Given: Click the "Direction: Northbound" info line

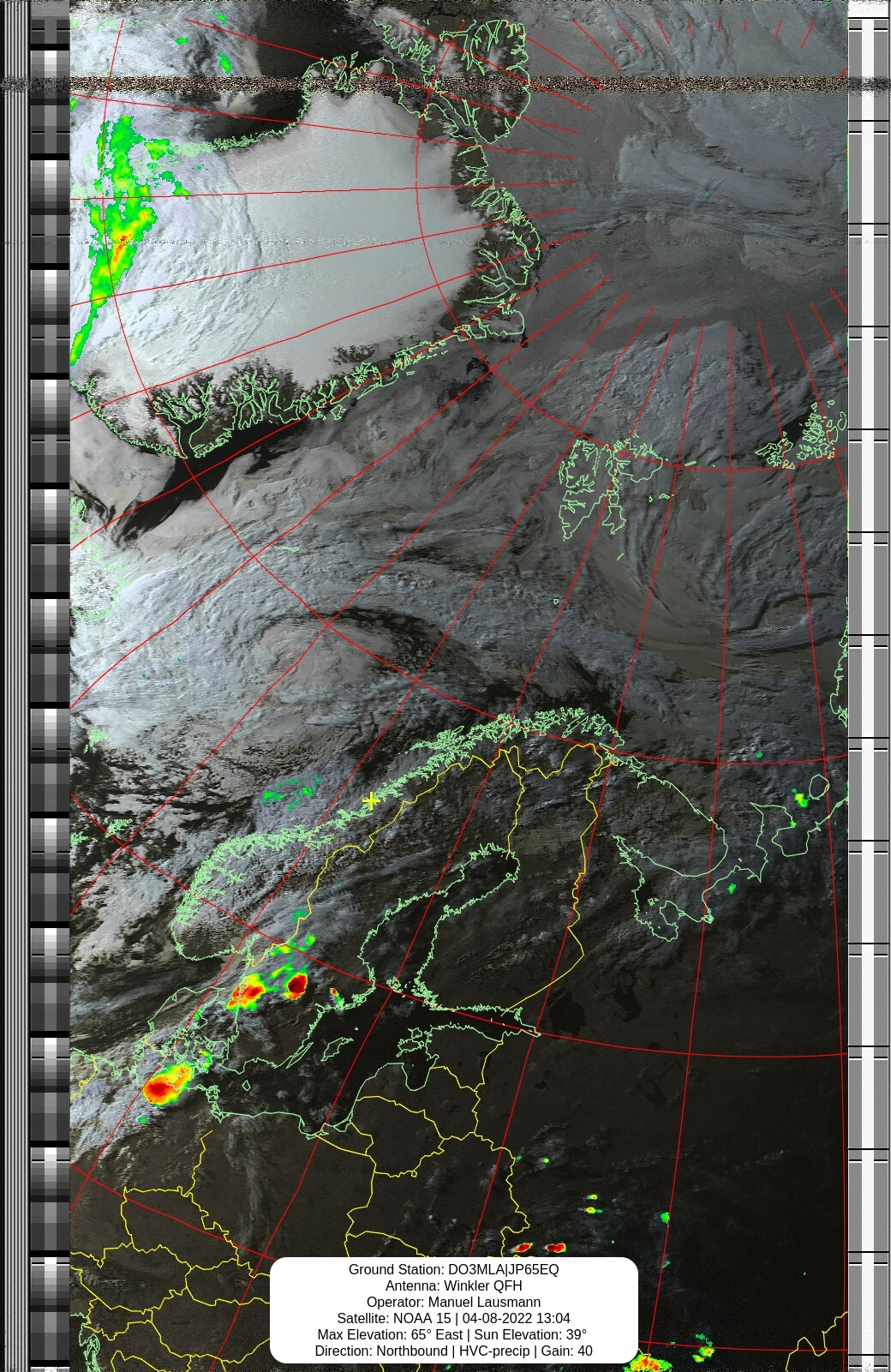Looking at the screenshot, I should tap(453, 1351).
